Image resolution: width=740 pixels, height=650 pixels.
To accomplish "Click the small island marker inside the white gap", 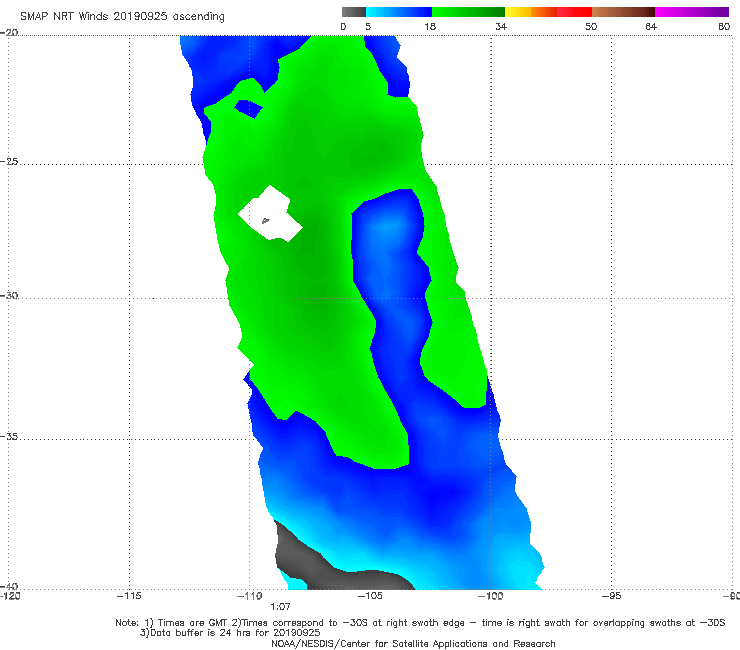I will [x=265, y=220].
